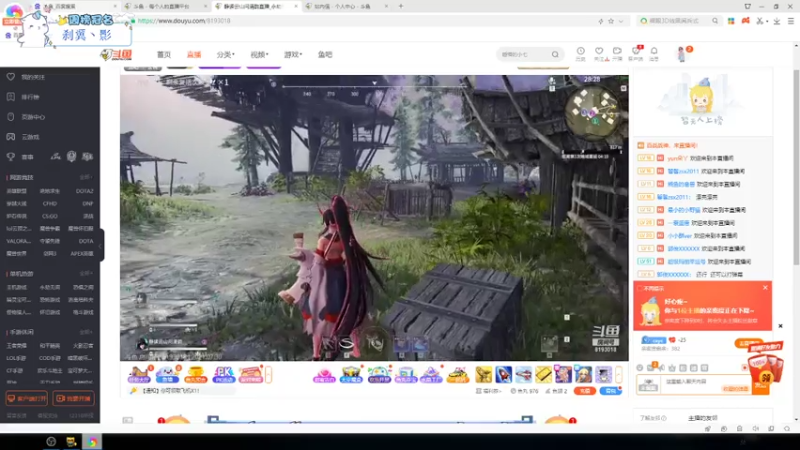The image size is (800, 450).
Task: Open the DOTA2 category link
Action: click(x=84, y=191)
